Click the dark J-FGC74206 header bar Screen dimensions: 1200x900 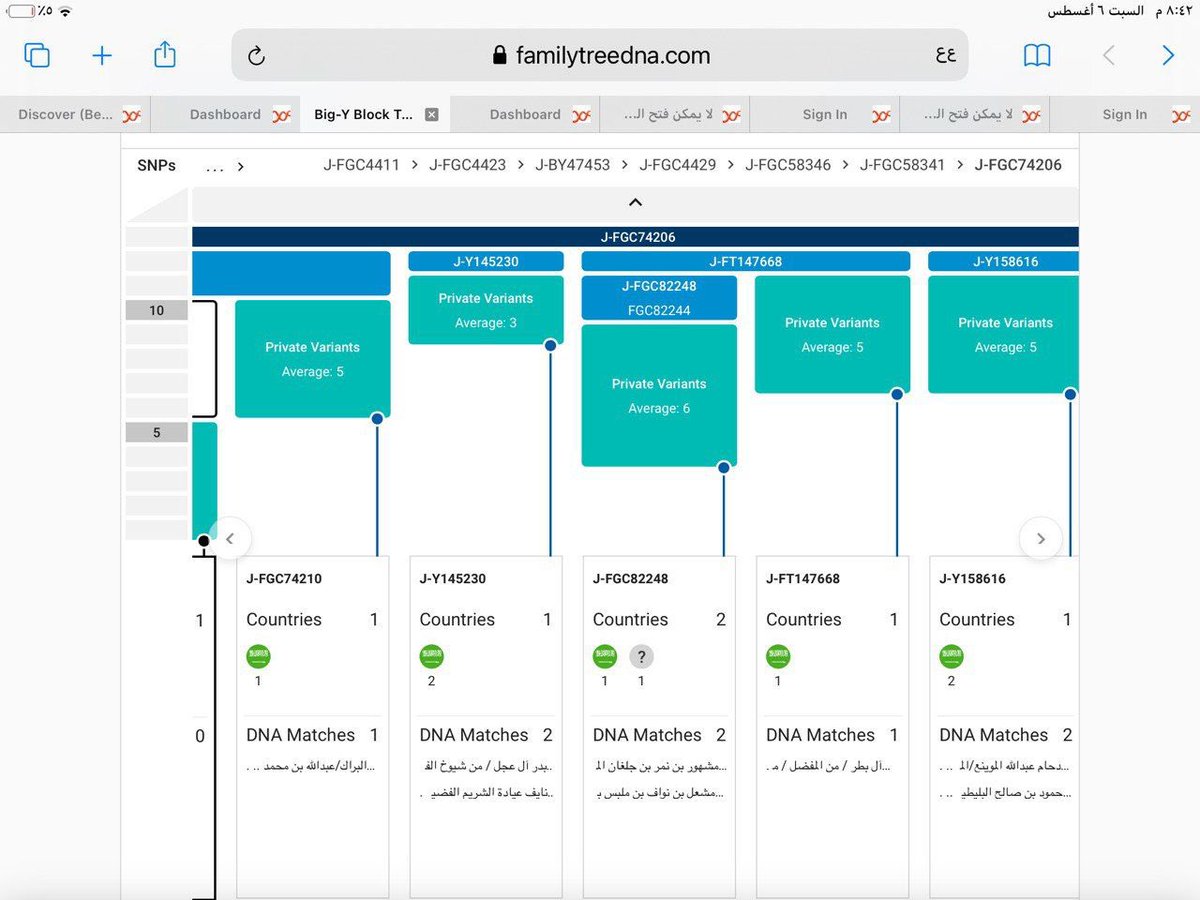(635, 237)
